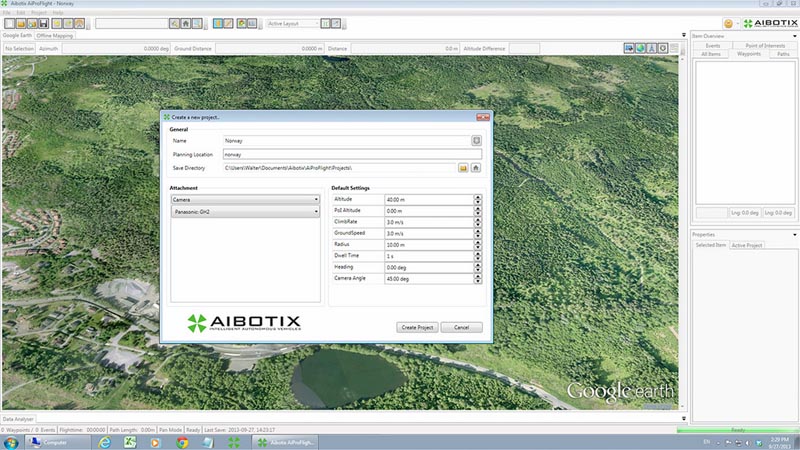Click the Altitude value spinner

(478, 199)
